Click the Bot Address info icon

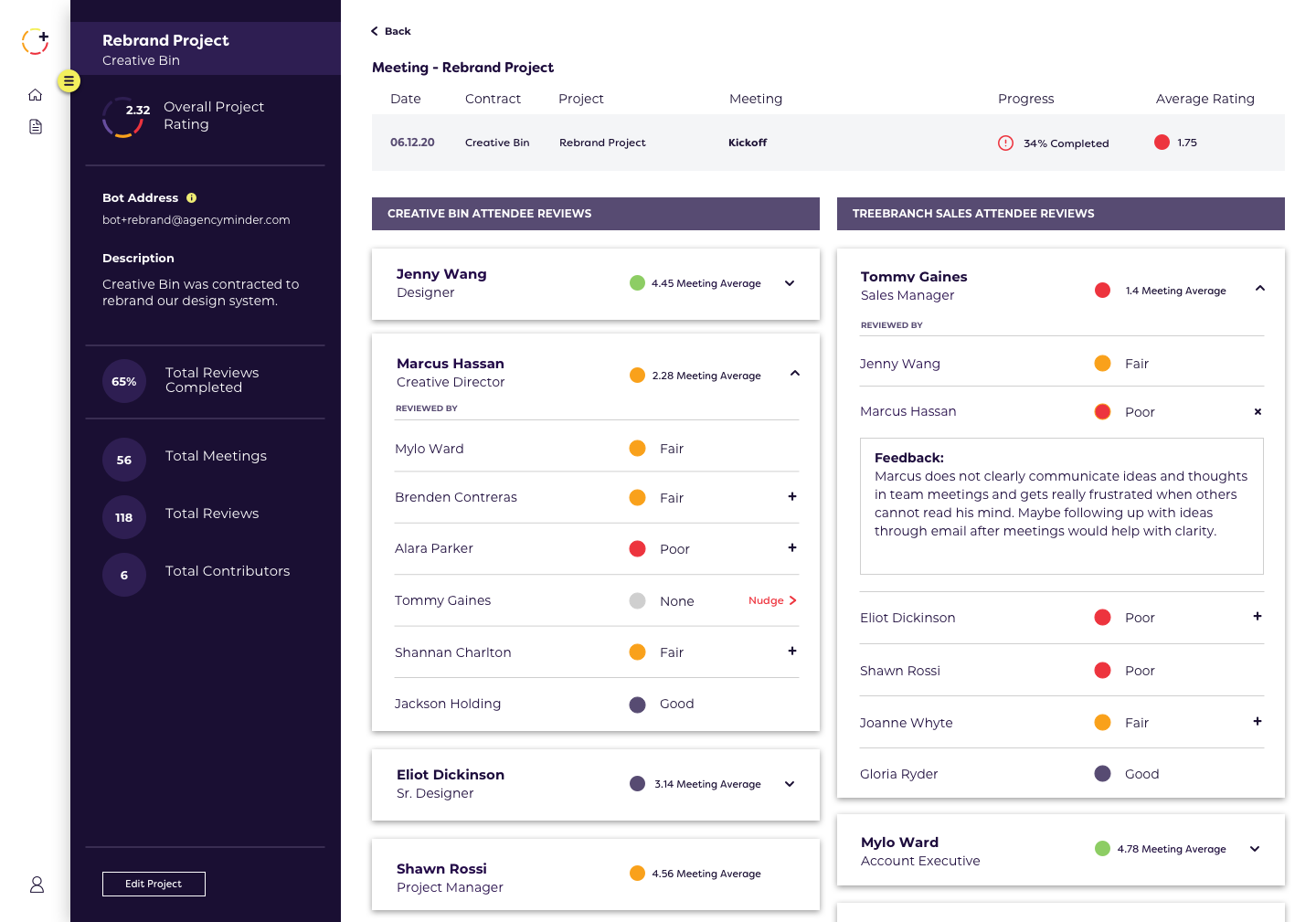pyautogui.click(x=192, y=197)
